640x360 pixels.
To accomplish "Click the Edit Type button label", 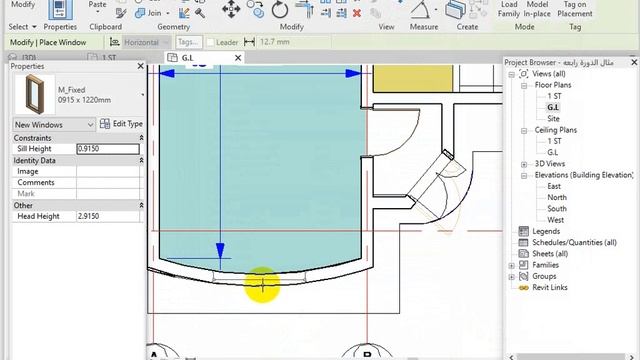I will click(x=127, y=124).
